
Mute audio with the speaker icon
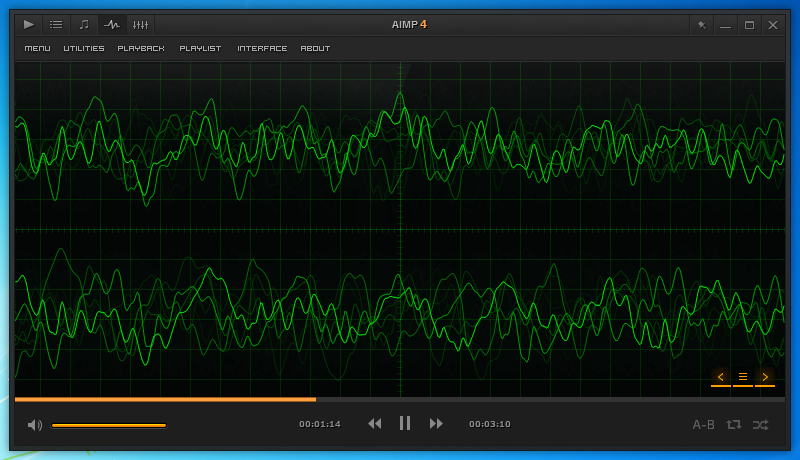(35, 425)
